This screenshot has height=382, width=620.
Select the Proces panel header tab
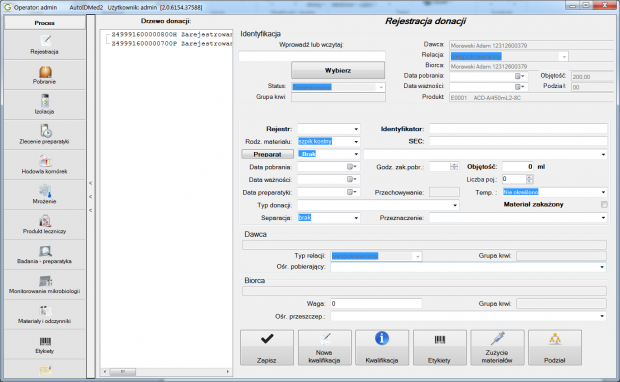click(45, 23)
